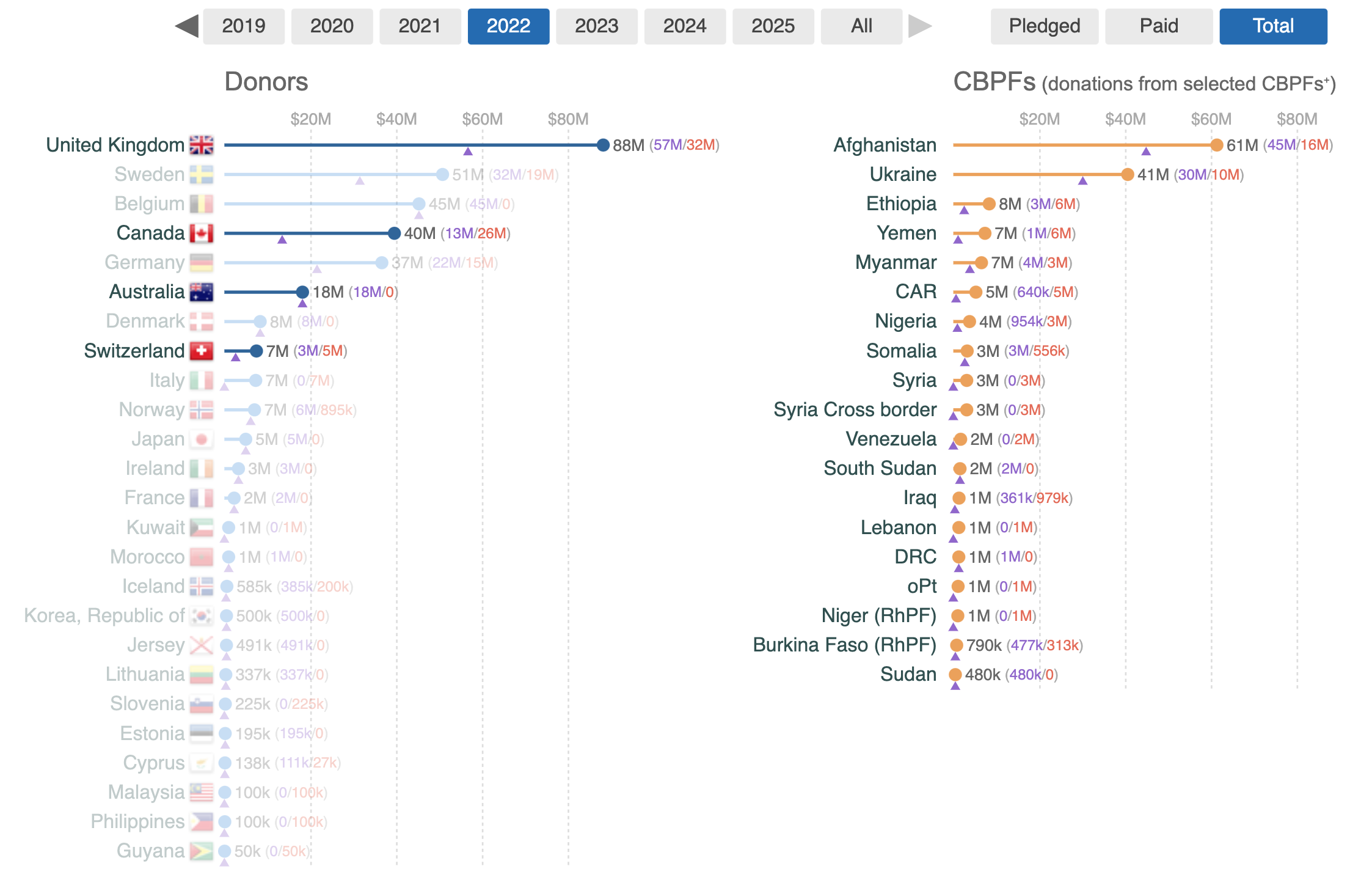Click the Switzerland donor label

tap(134, 351)
